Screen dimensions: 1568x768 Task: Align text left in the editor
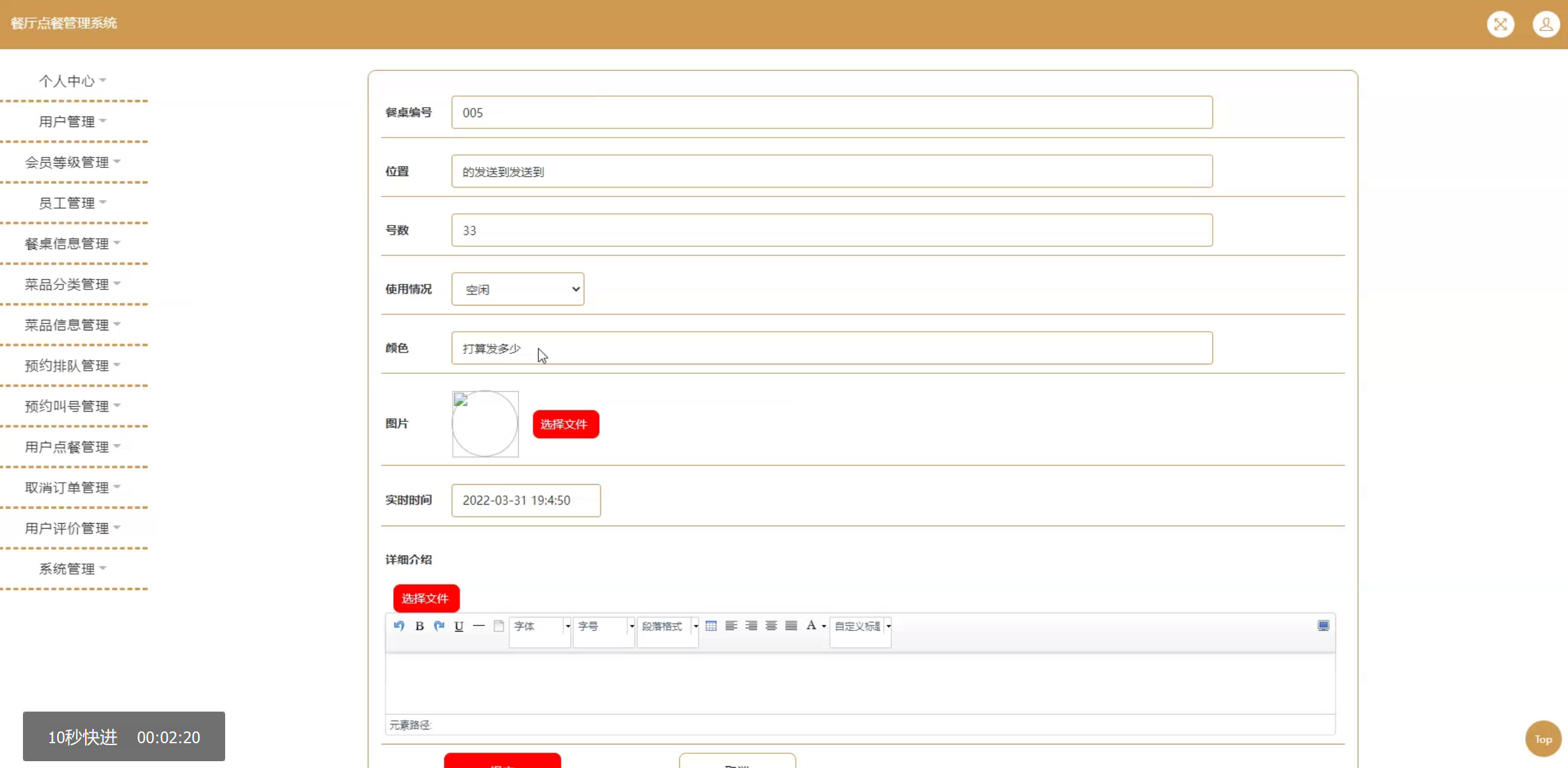click(x=731, y=626)
